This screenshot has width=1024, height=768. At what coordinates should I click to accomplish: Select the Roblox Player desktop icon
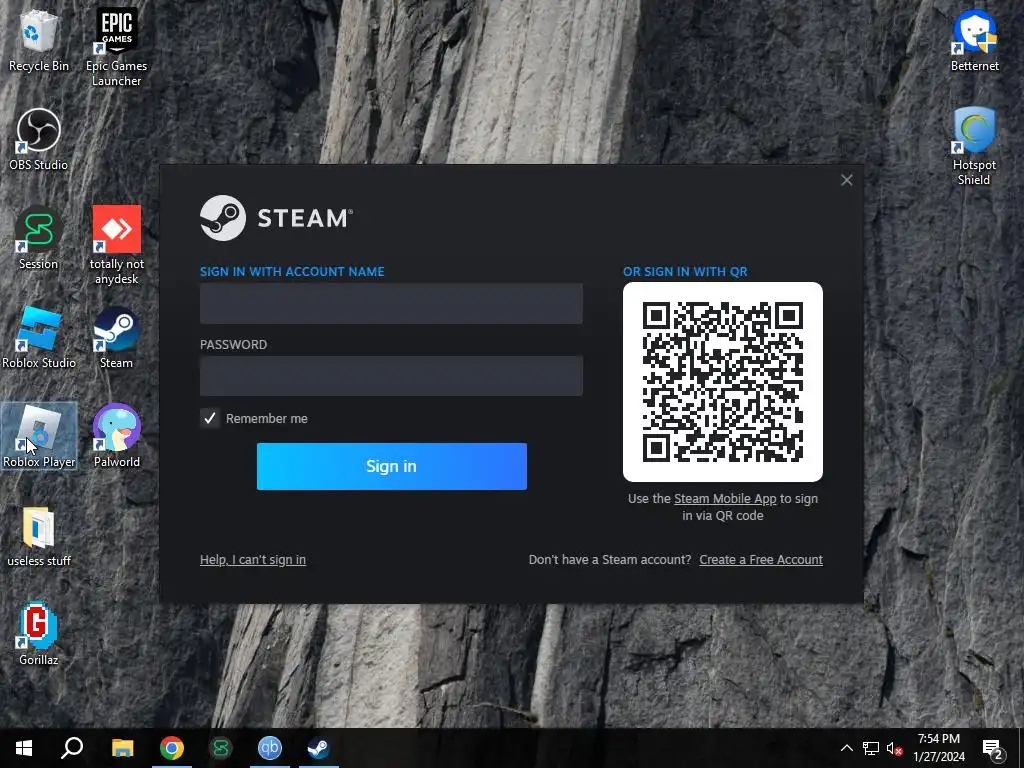pos(39,436)
